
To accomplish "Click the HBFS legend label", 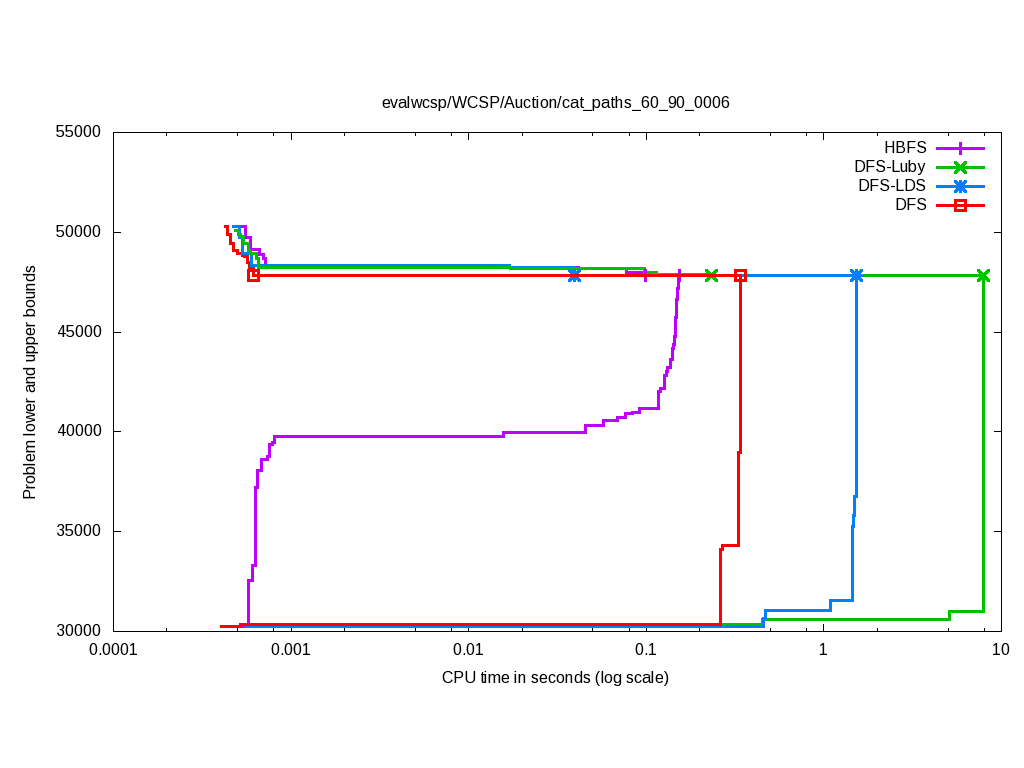I will point(905,147).
